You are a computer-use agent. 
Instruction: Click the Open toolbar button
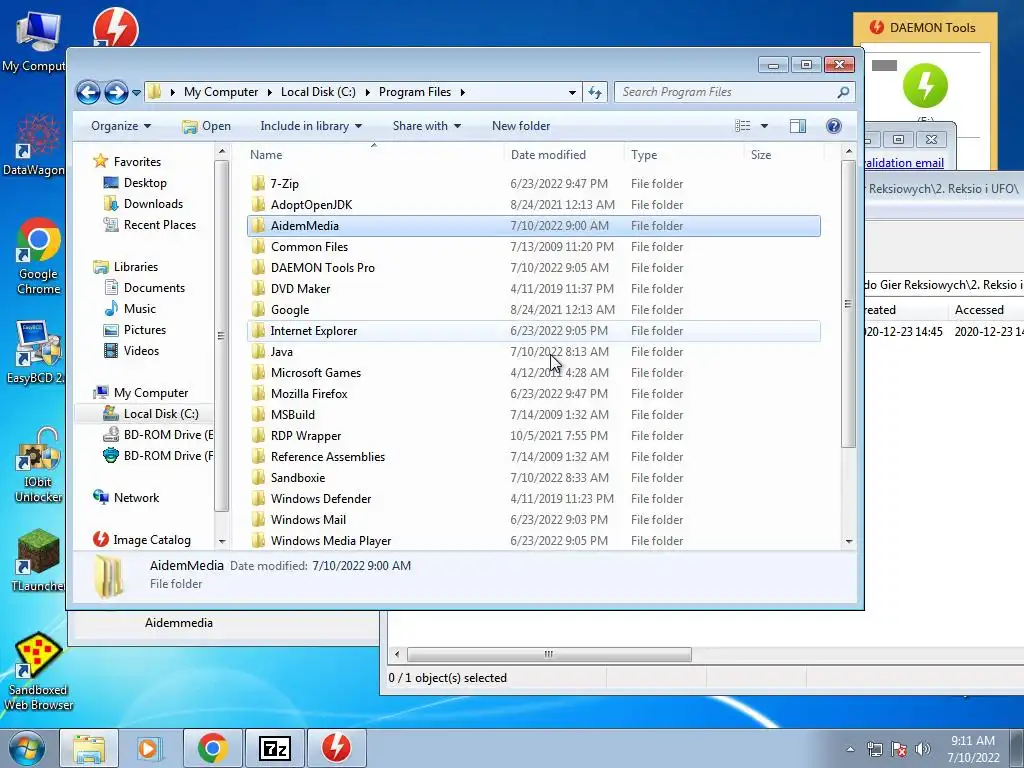pyautogui.click(x=206, y=126)
